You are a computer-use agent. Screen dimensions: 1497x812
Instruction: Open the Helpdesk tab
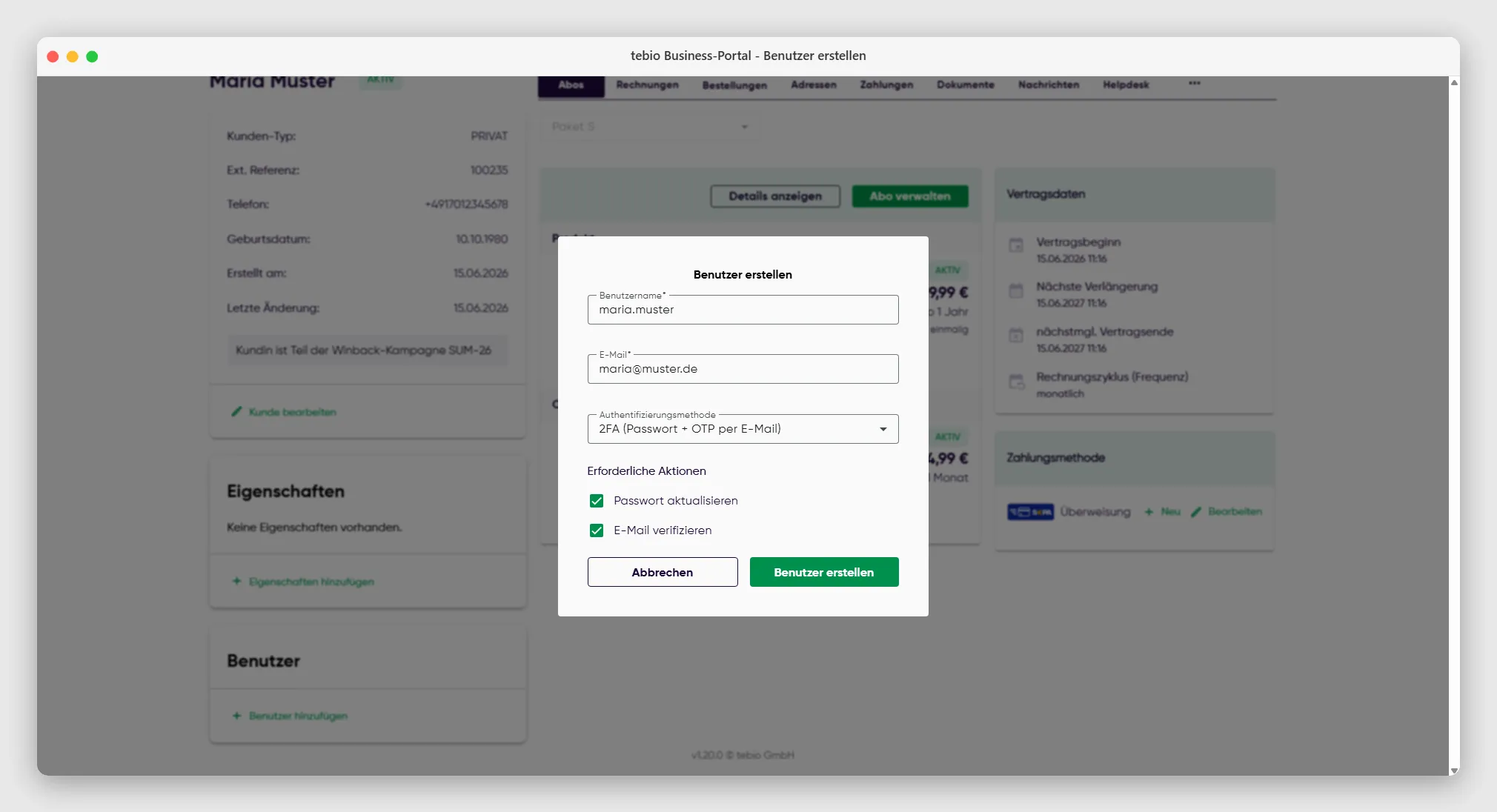pyautogui.click(x=1126, y=84)
